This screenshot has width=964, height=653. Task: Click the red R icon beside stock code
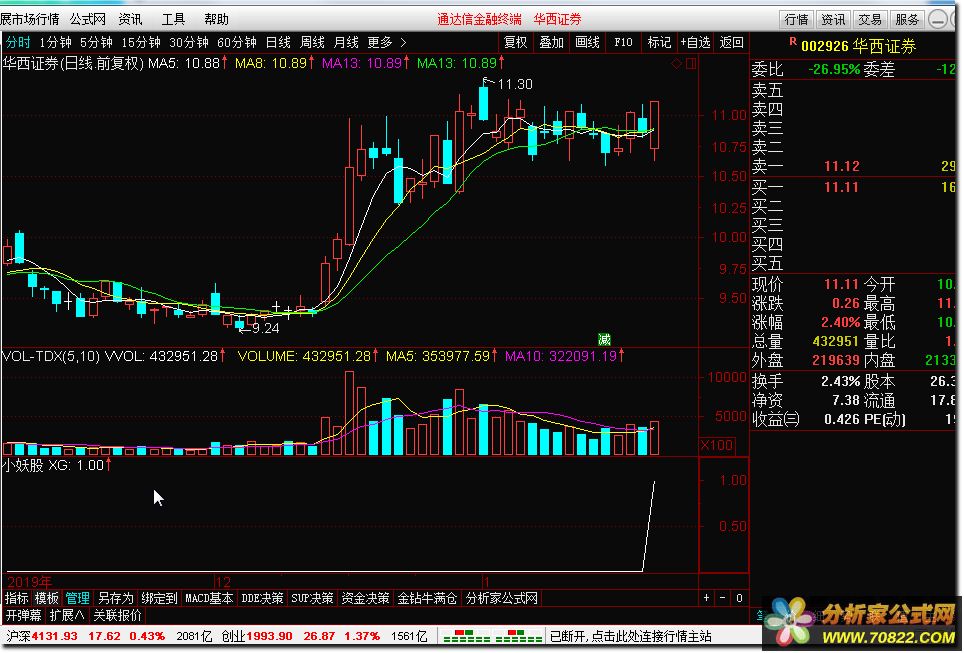click(x=792, y=43)
